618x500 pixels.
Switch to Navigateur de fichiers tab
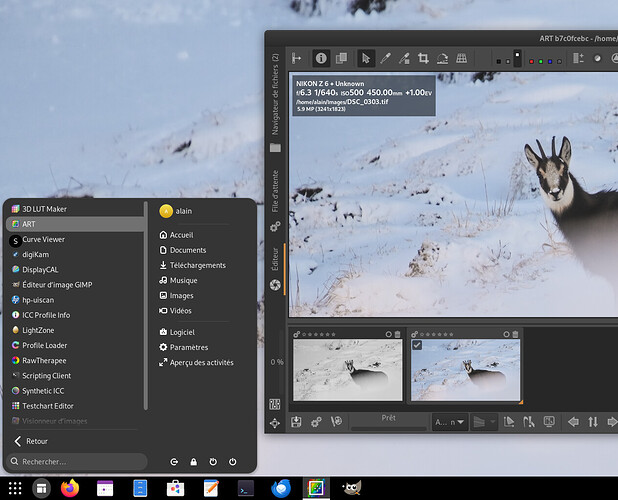[275, 95]
